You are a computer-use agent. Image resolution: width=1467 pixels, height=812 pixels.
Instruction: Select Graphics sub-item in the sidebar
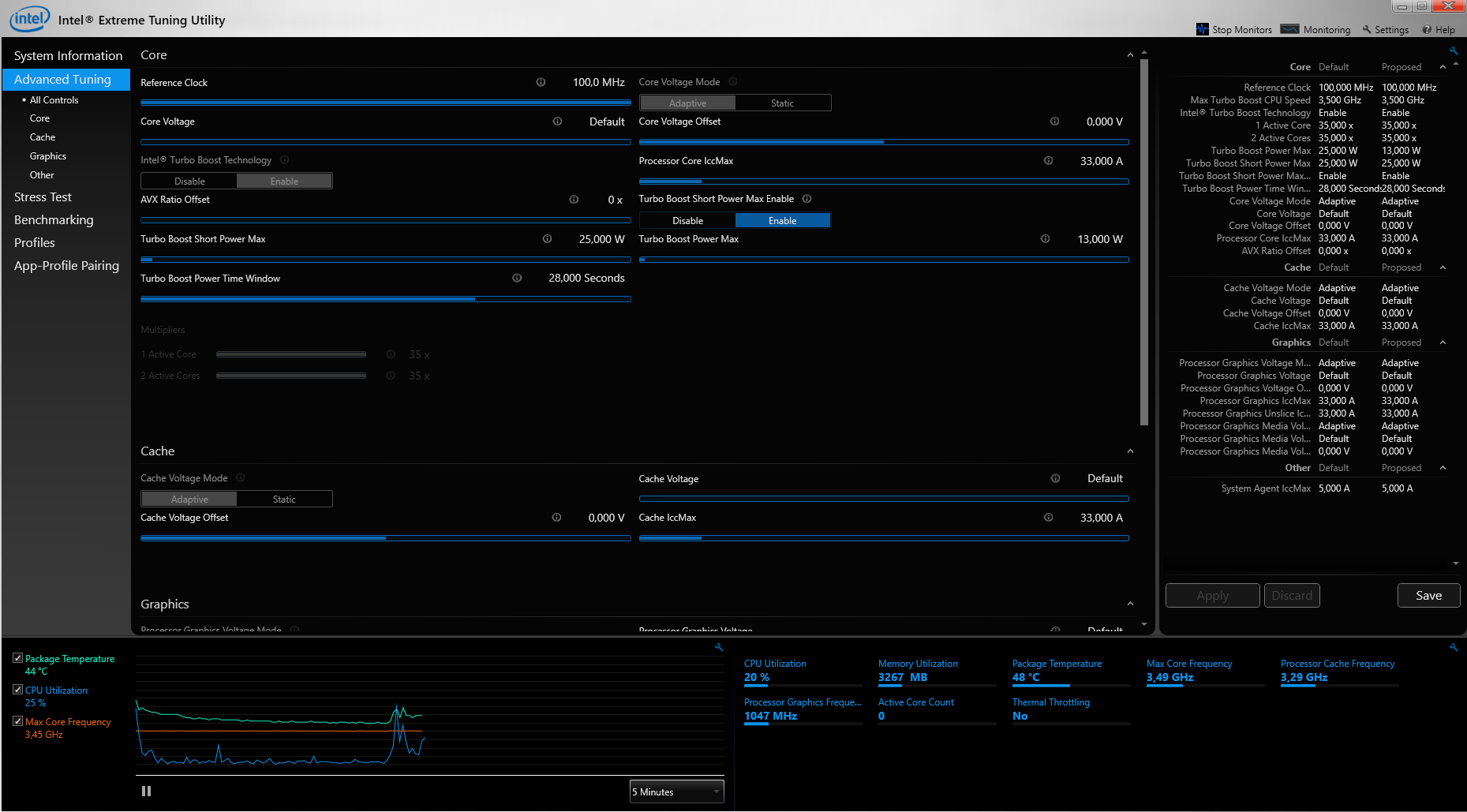click(47, 156)
